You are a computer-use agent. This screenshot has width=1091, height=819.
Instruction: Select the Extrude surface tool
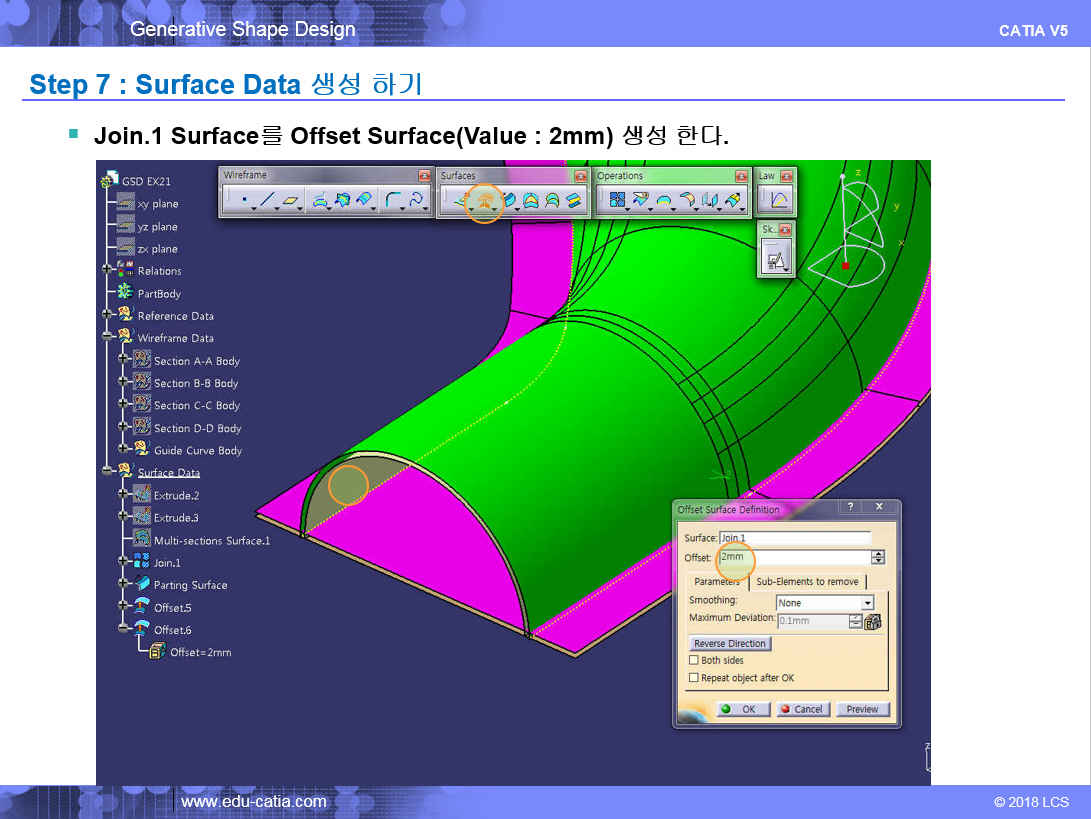458,201
